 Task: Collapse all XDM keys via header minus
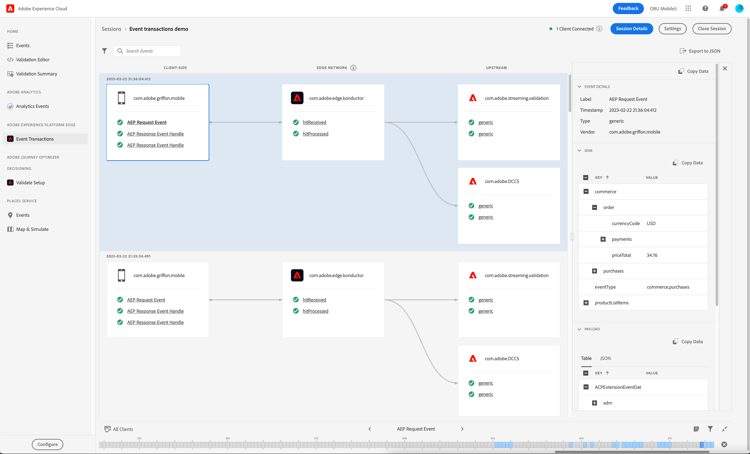point(585,177)
